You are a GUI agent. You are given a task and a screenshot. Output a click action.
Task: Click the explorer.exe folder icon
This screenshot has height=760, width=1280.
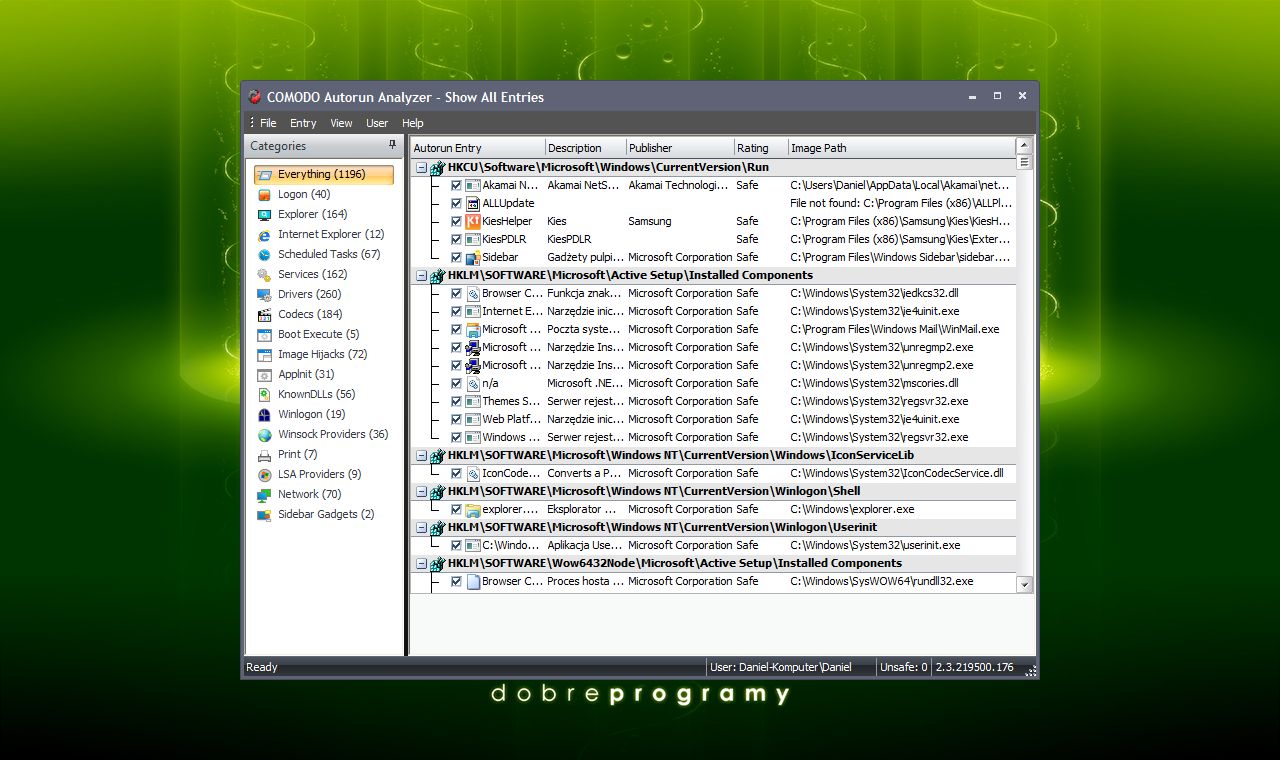(x=473, y=509)
